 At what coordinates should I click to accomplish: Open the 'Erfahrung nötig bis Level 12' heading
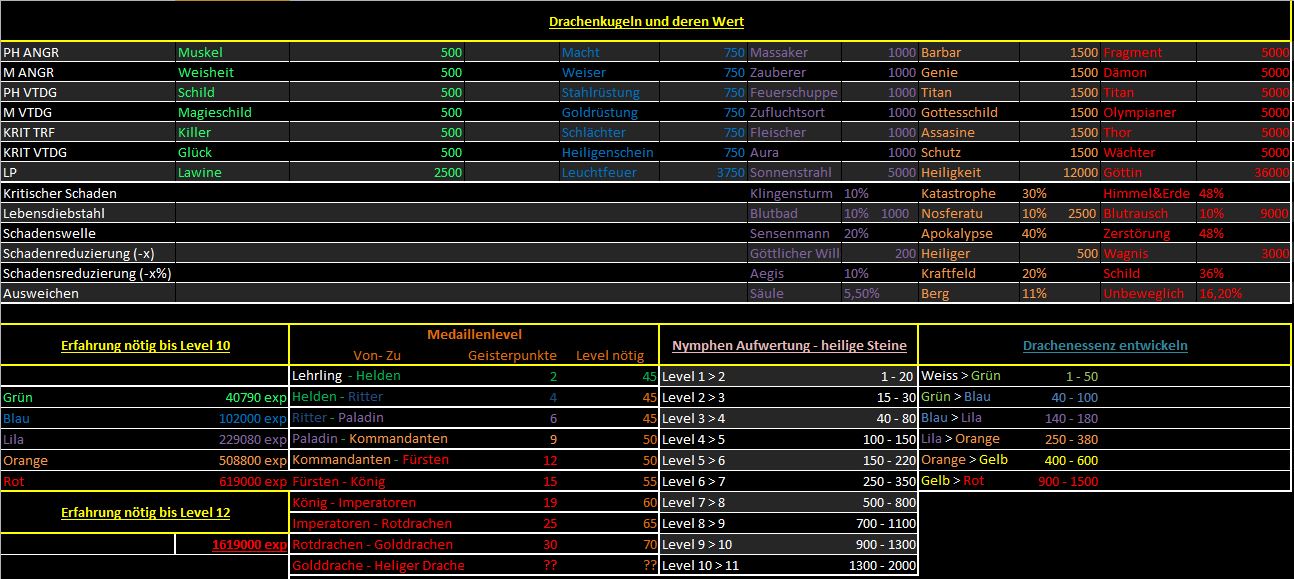pyautogui.click(x=145, y=513)
